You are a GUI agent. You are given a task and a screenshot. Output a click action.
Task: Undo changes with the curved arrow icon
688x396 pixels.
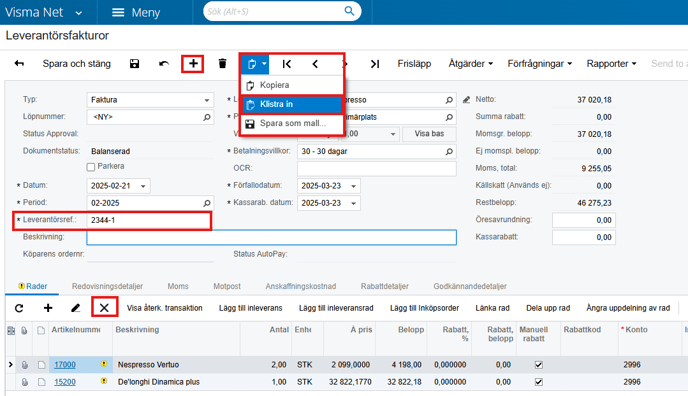click(x=164, y=64)
